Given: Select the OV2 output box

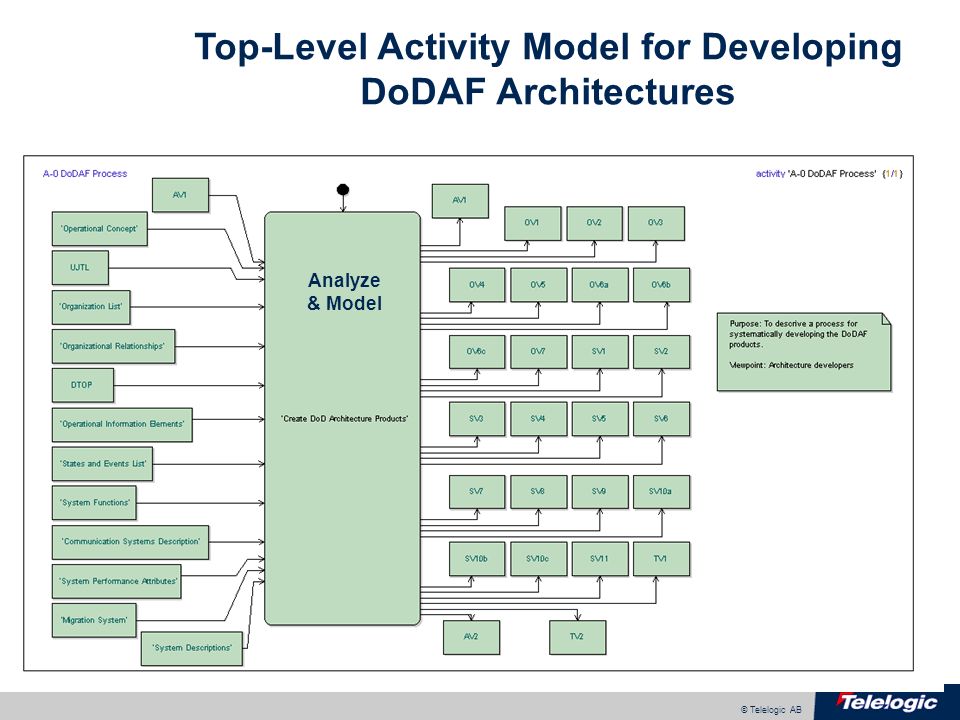Looking at the screenshot, I should (594, 223).
